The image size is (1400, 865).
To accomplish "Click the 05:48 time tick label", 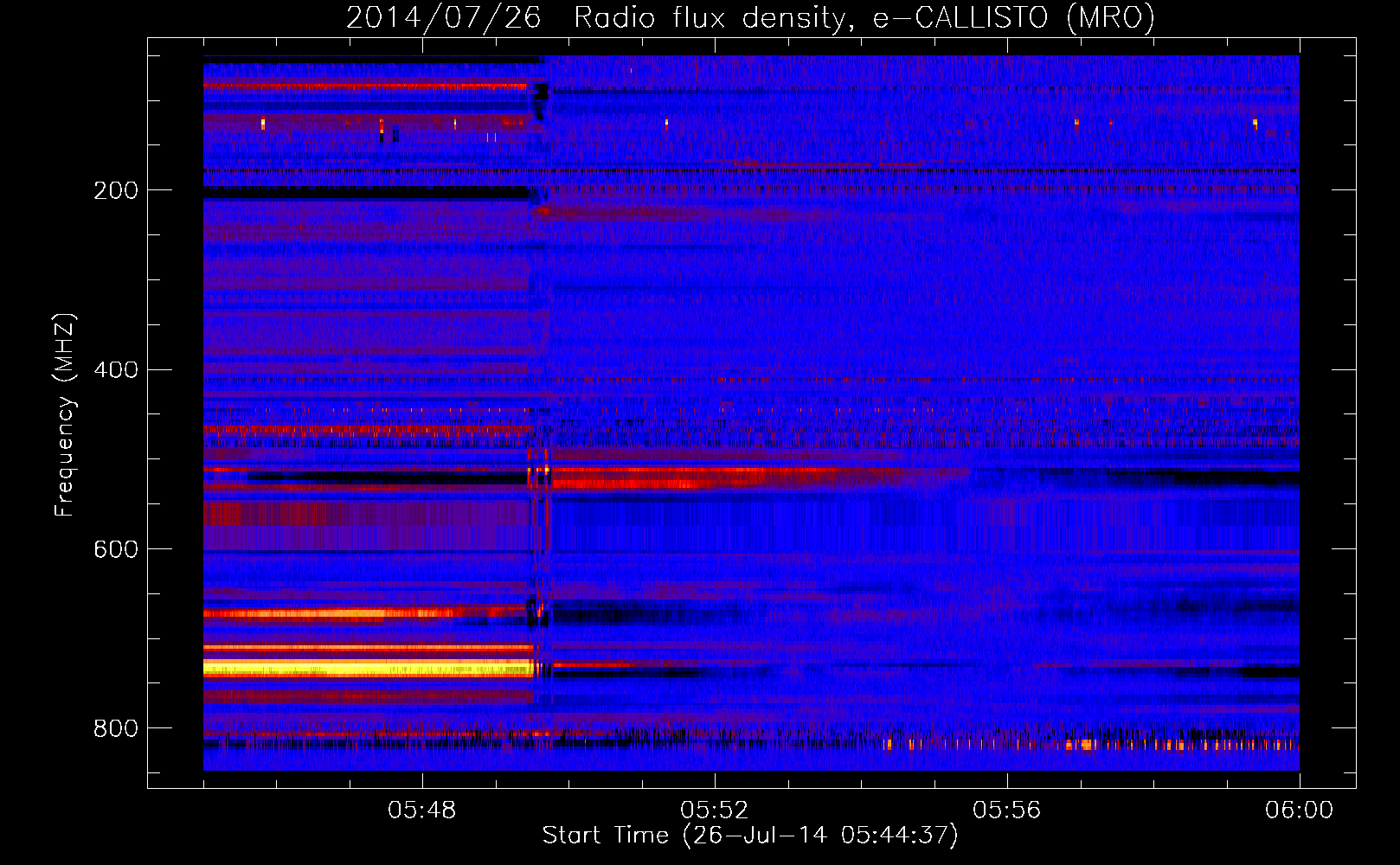I will point(422,811).
